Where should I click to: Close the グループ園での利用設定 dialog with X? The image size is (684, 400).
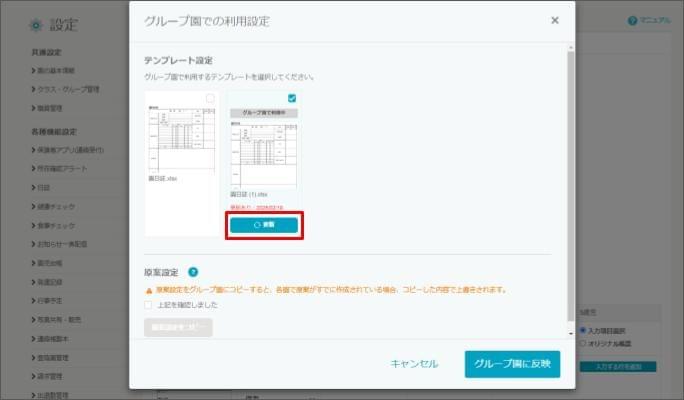555,20
